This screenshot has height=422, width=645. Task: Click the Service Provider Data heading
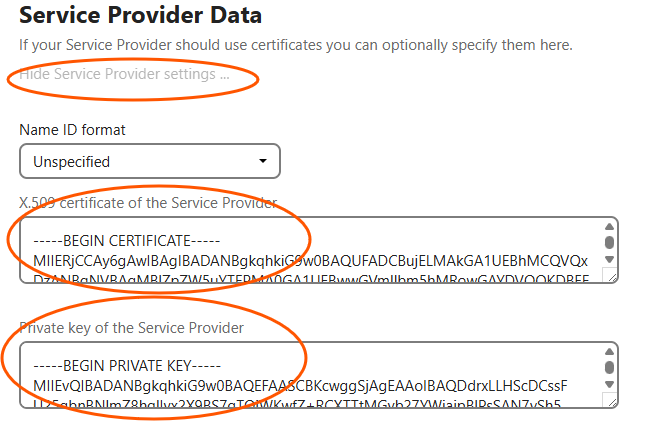(x=141, y=15)
